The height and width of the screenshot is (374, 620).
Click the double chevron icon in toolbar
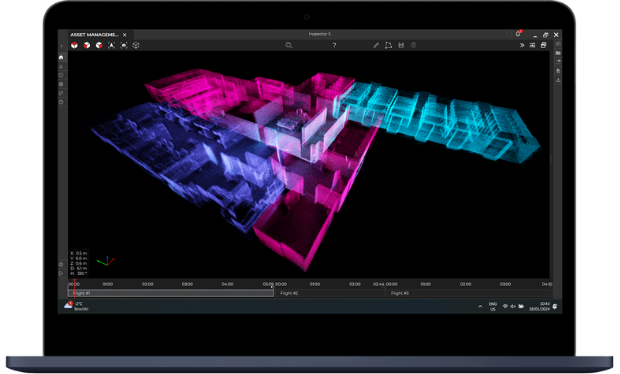point(522,45)
